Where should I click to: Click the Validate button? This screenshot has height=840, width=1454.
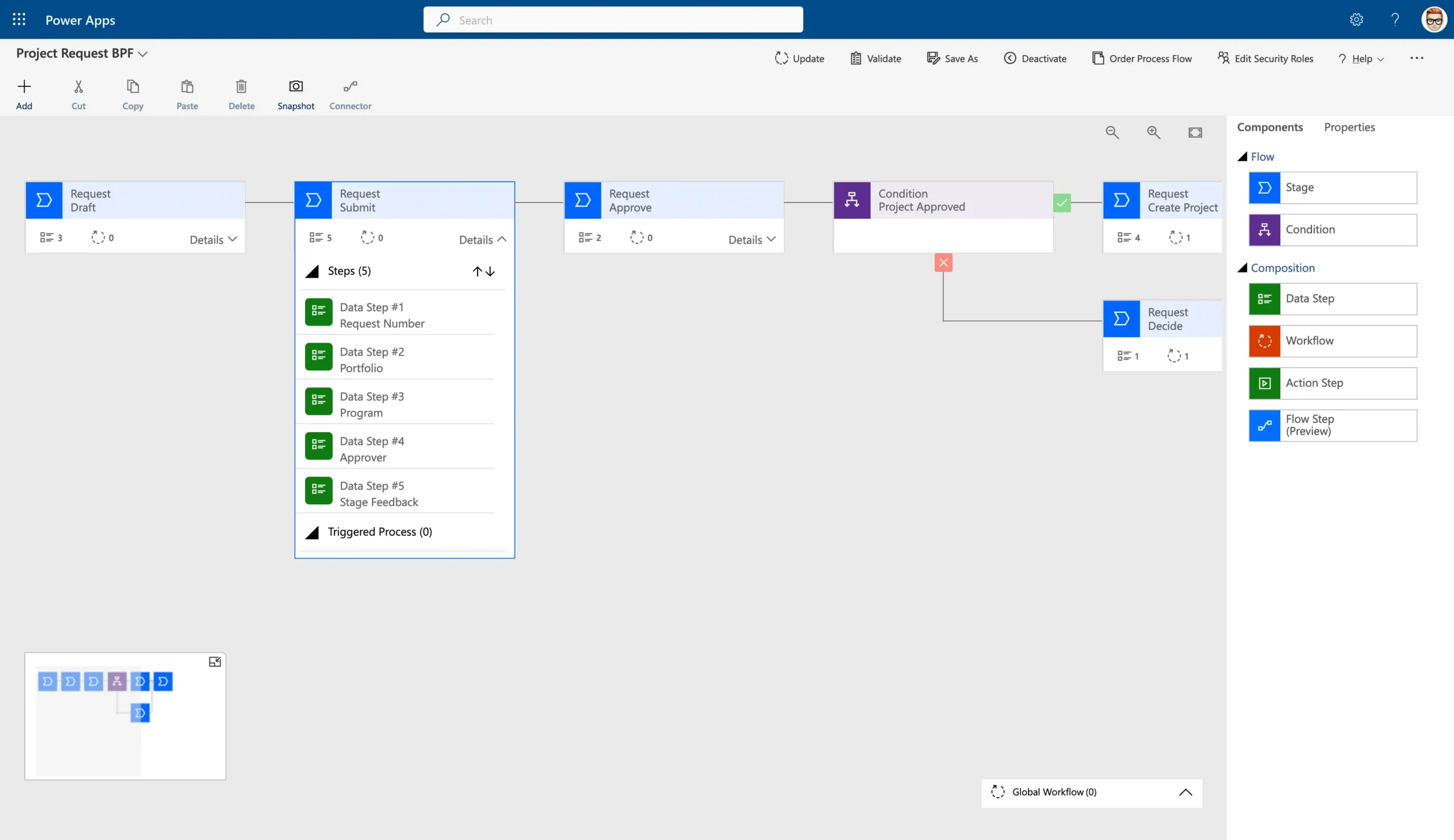click(x=875, y=58)
